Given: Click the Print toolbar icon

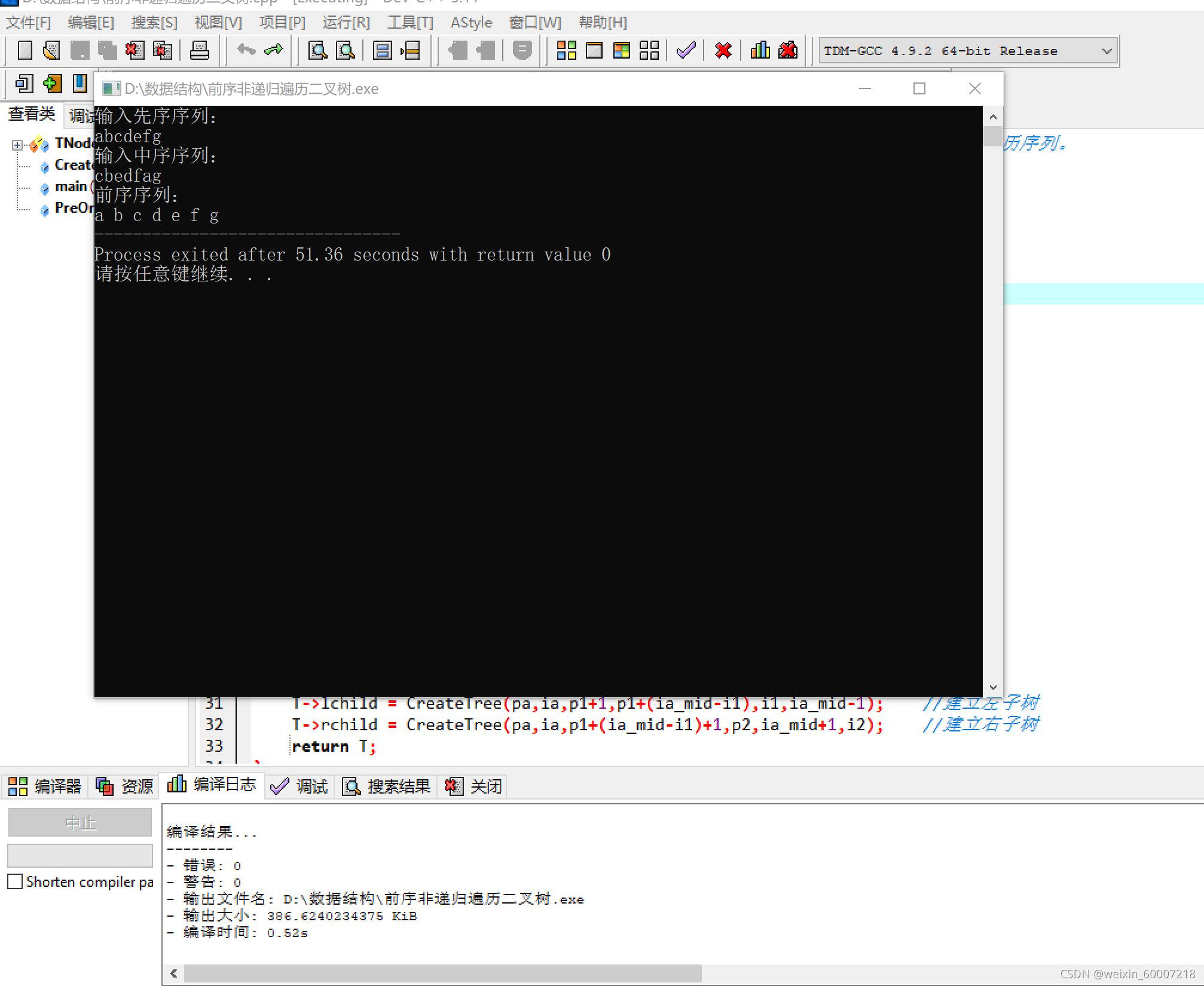Looking at the screenshot, I should click(199, 50).
